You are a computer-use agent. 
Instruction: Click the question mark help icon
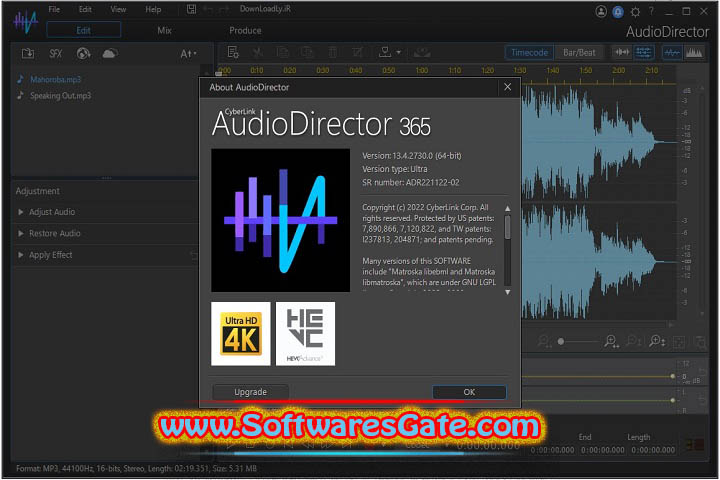[x=651, y=11]
